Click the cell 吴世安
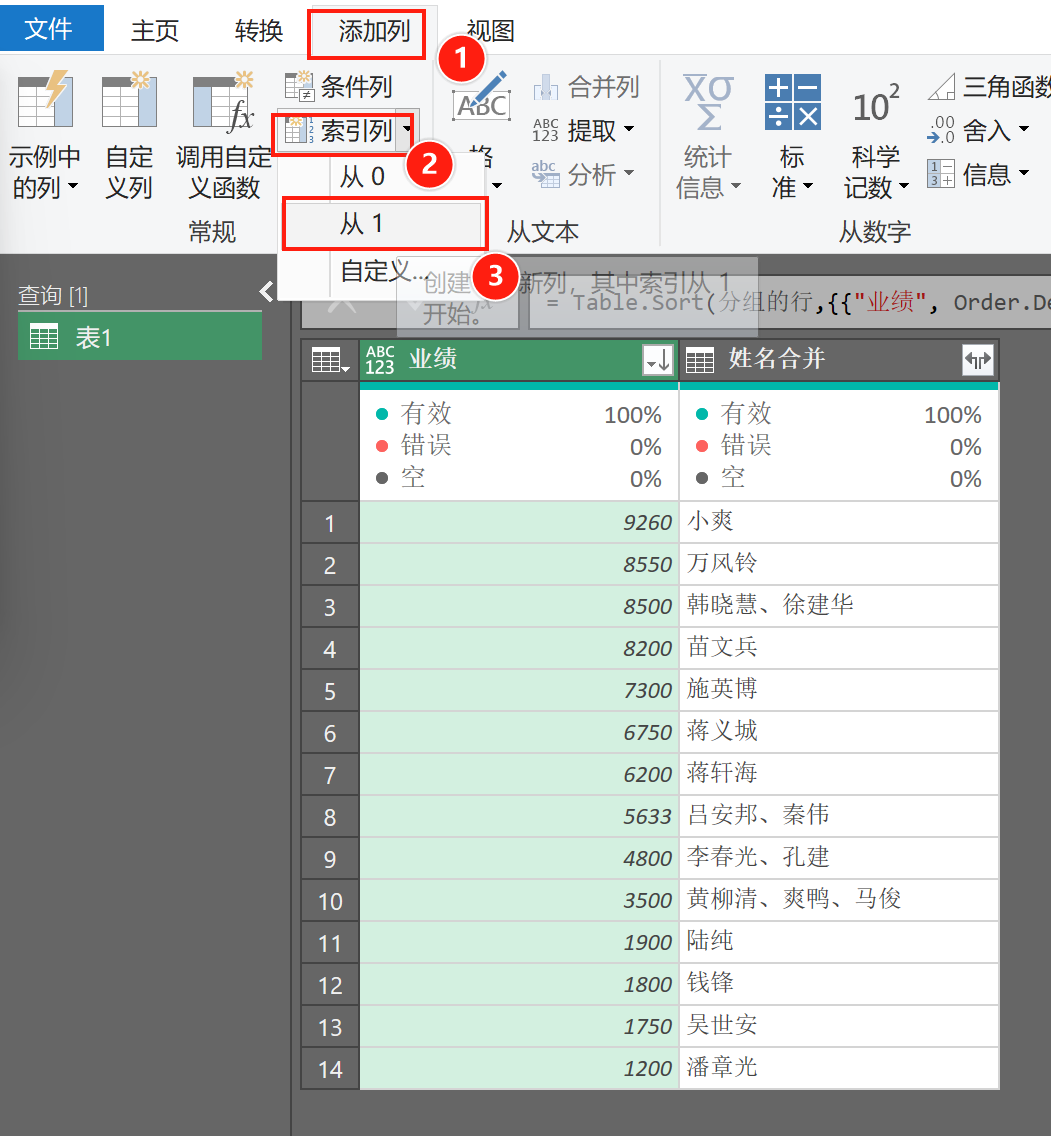The height and width of the screenshot is (1136, 1051). tap(839, 1027)
